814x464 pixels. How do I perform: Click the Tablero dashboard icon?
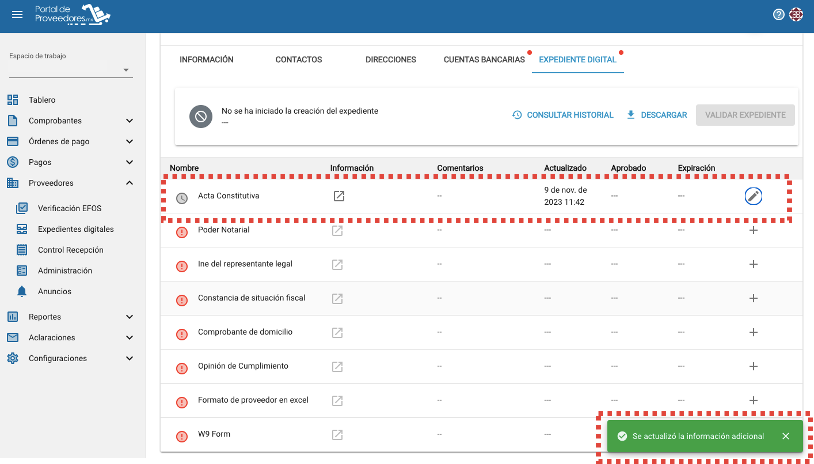tap(12, 100)
